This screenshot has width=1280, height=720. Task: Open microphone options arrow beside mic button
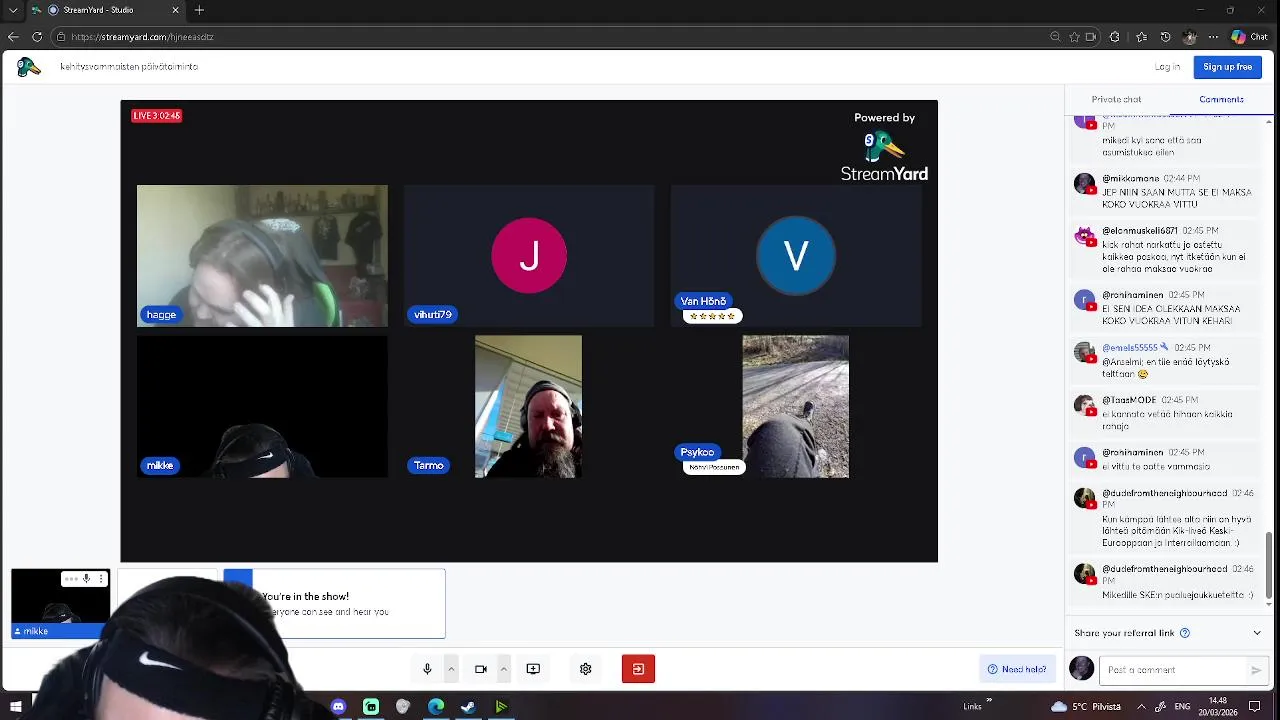point(451,669)
